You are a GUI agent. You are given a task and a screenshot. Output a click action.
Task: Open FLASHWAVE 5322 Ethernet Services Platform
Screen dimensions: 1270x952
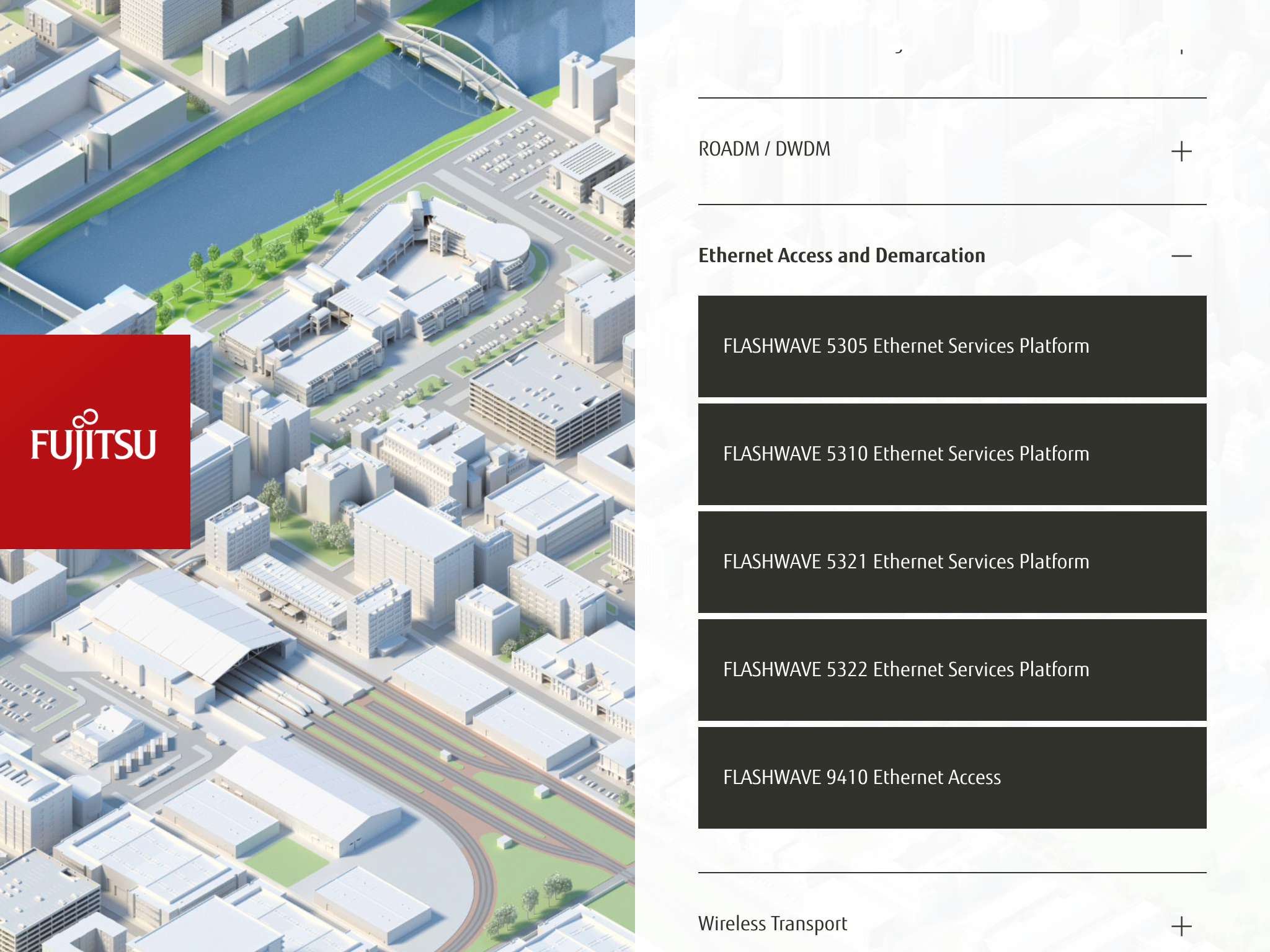pyautogui.click(x=951, y=670)
